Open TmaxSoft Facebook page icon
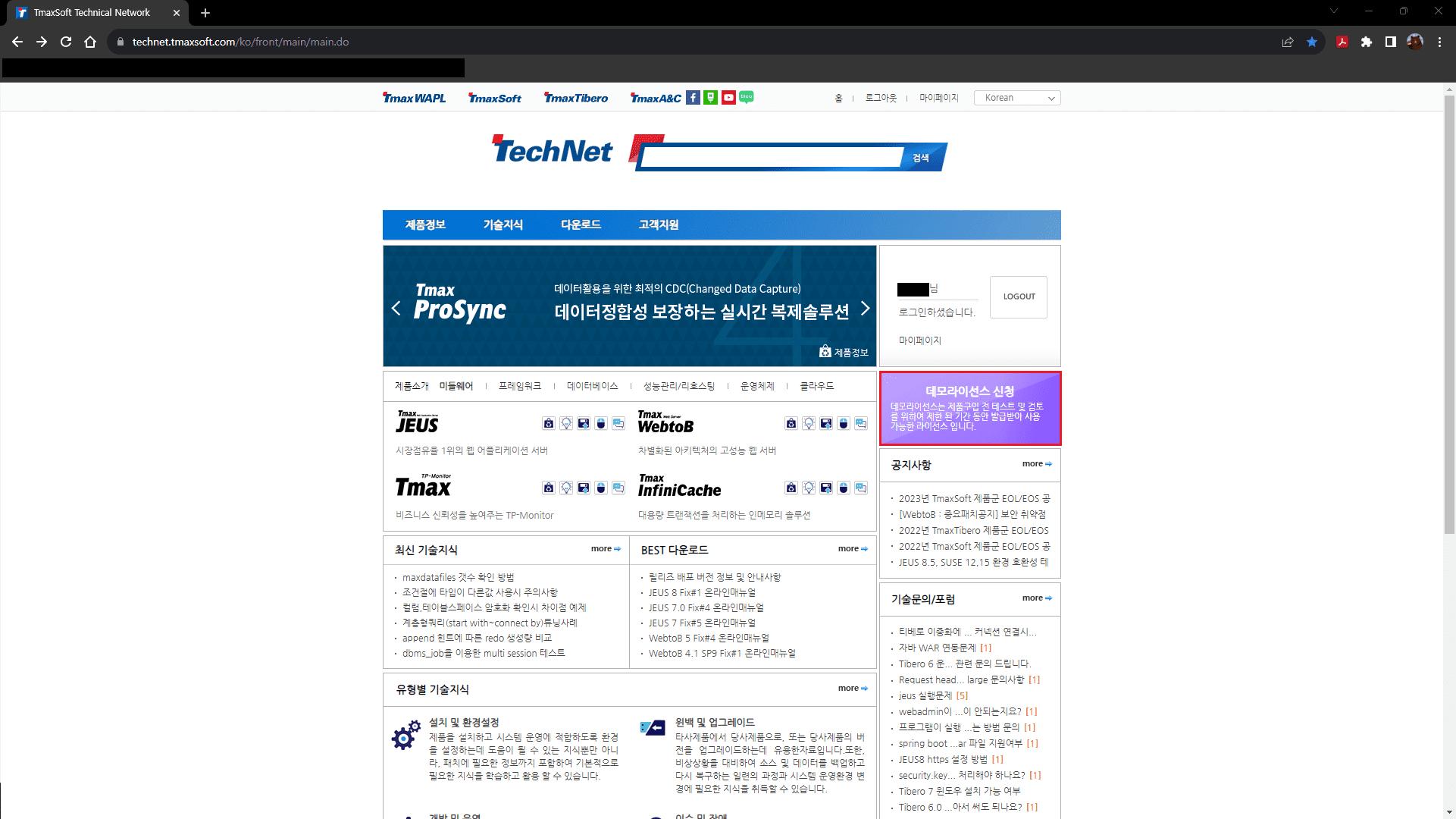The width and height of the screenshot is (1456, 819). [x=693, y=97]
